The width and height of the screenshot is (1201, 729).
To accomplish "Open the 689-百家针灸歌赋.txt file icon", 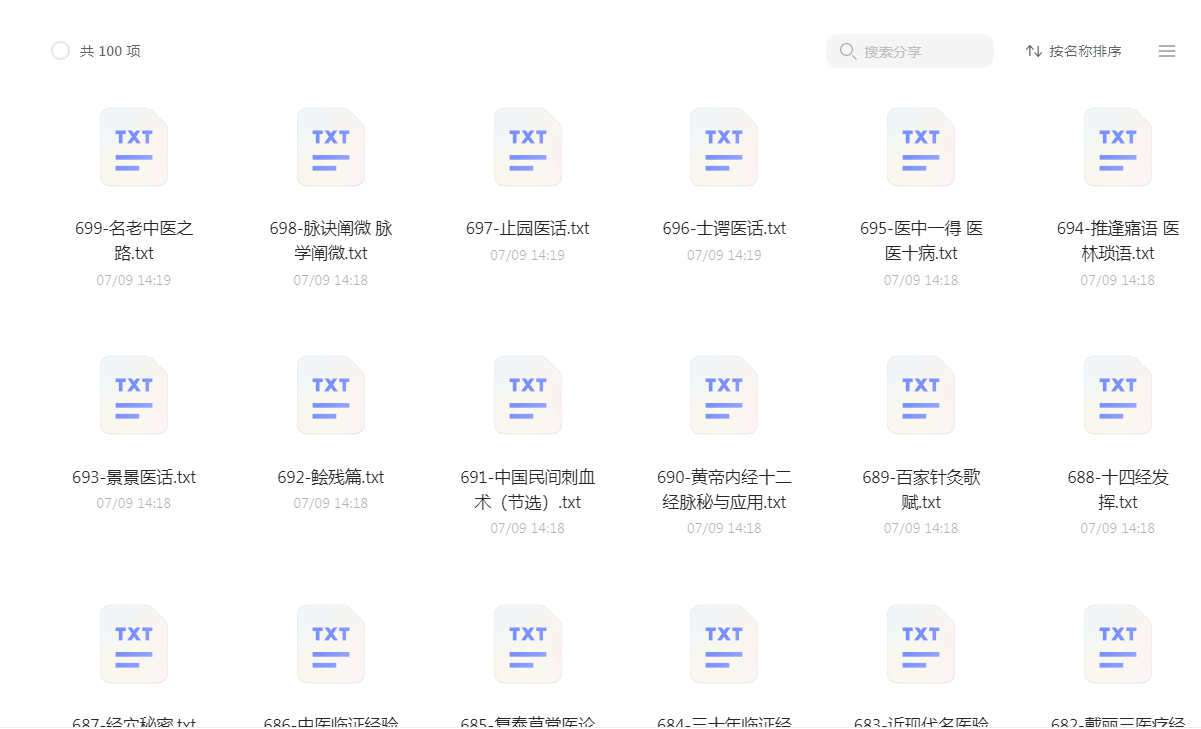I will 921,395.
